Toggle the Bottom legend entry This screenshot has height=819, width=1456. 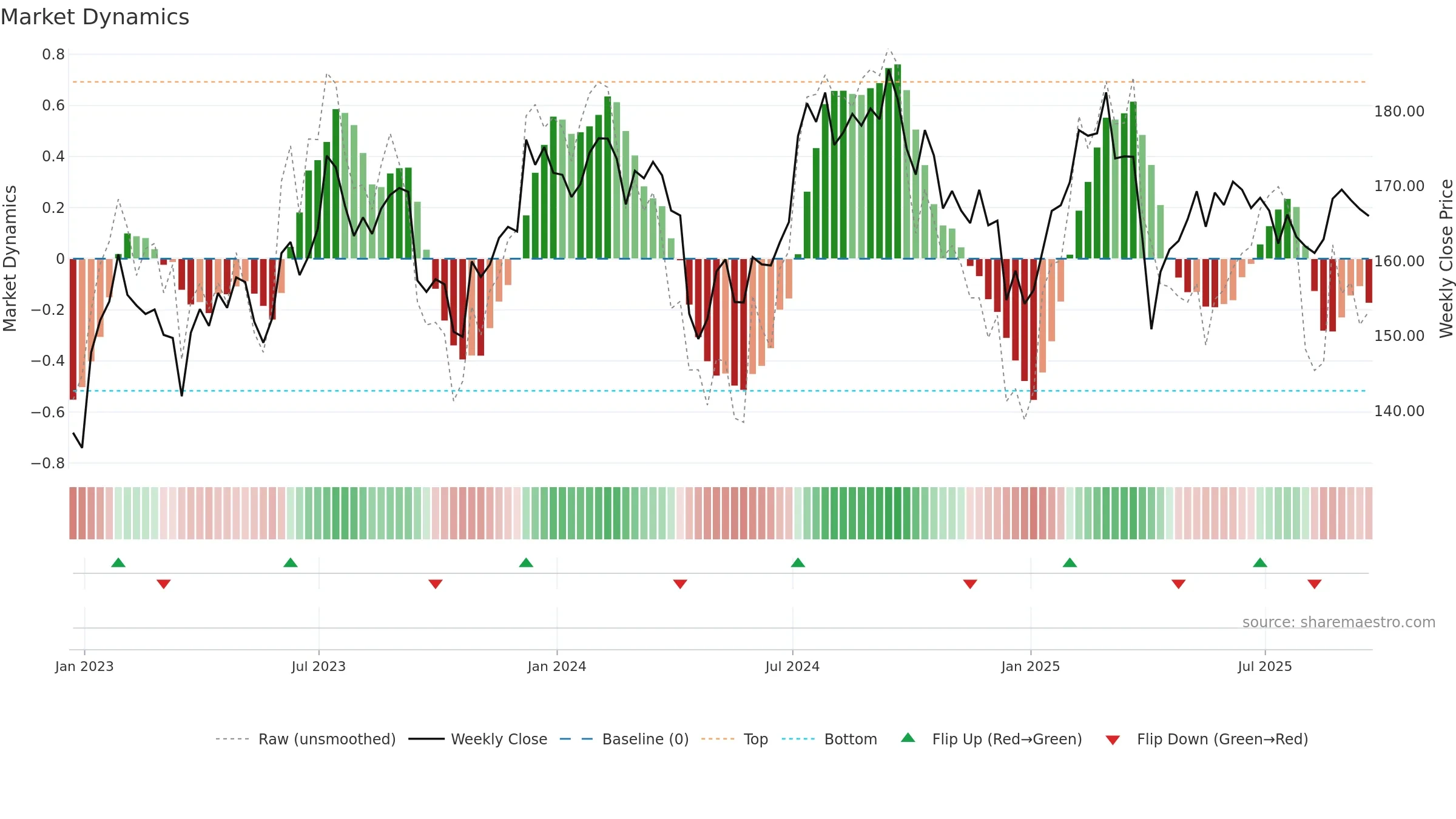pyautogui.click(x=829, y=739)
